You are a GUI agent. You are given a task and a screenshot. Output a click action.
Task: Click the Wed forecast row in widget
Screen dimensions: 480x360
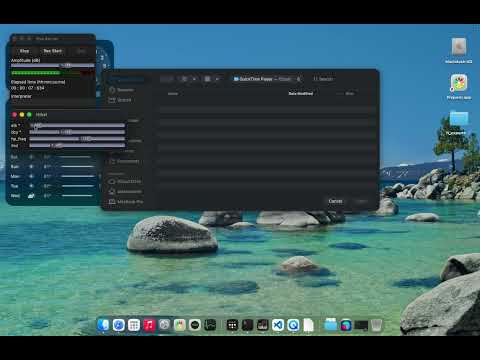pyautogui.click(x=53, y=196)
